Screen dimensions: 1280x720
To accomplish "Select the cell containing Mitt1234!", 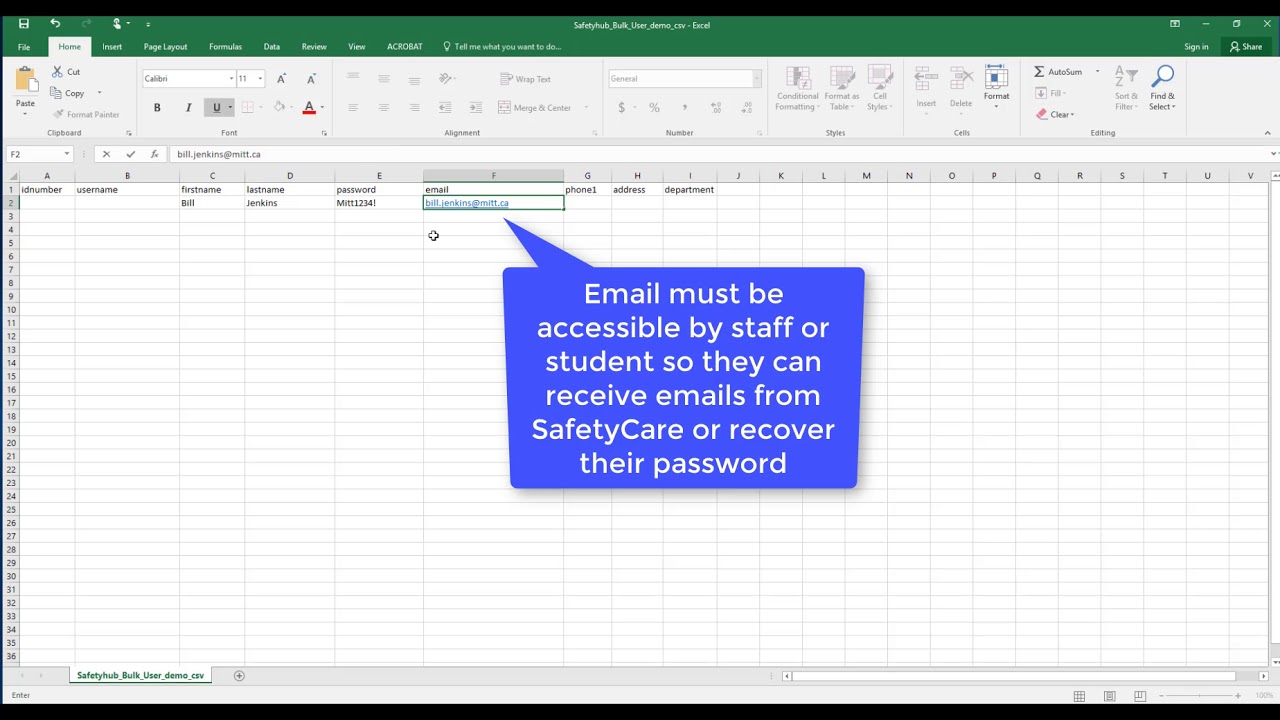I will tap(378, 203).
